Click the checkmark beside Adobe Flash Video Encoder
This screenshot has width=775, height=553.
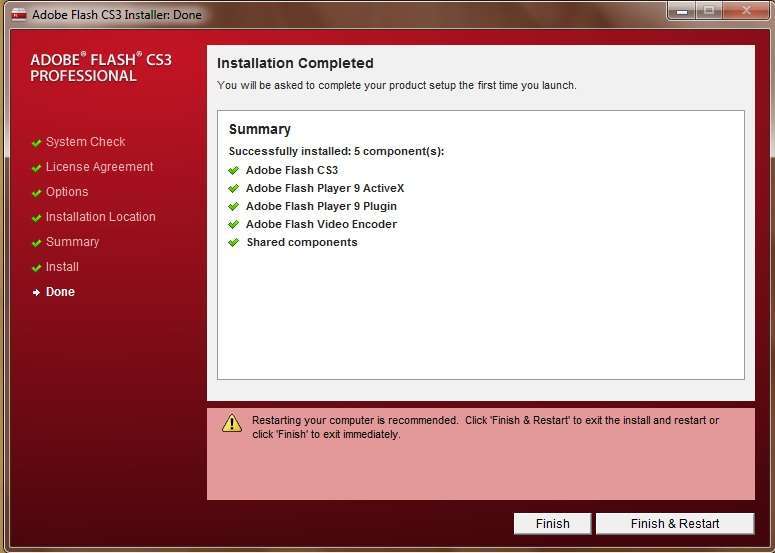[x=233, y=224]
